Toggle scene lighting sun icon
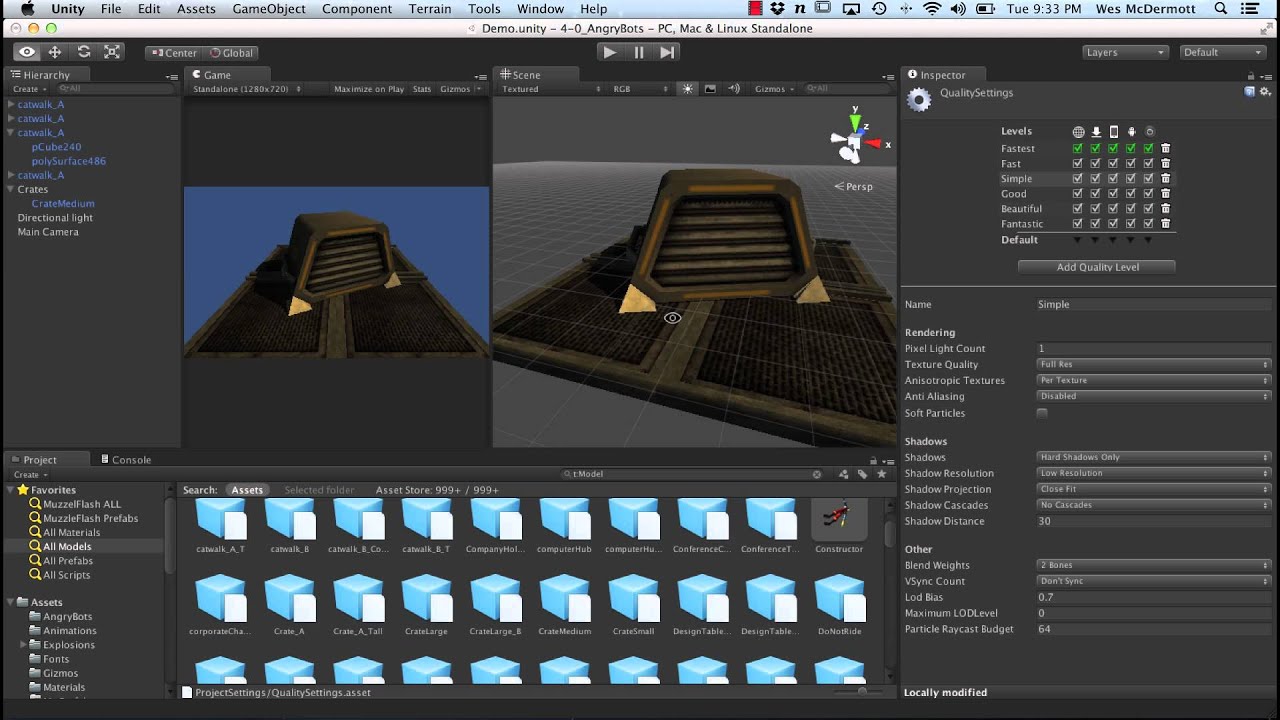 688,89
